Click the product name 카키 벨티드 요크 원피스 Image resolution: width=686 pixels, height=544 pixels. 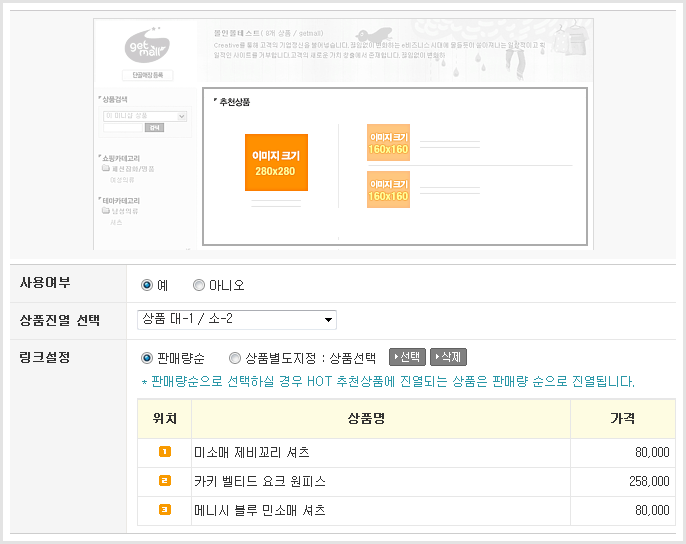[x=260, y=482]
